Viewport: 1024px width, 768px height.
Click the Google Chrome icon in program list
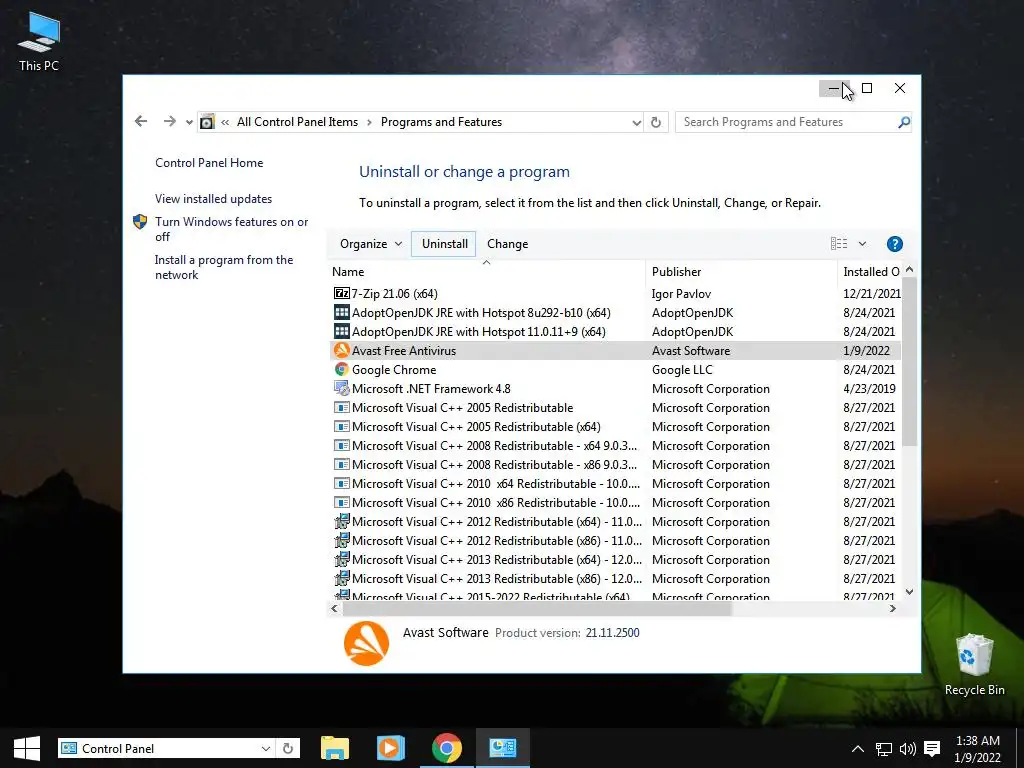coord(342,369)
